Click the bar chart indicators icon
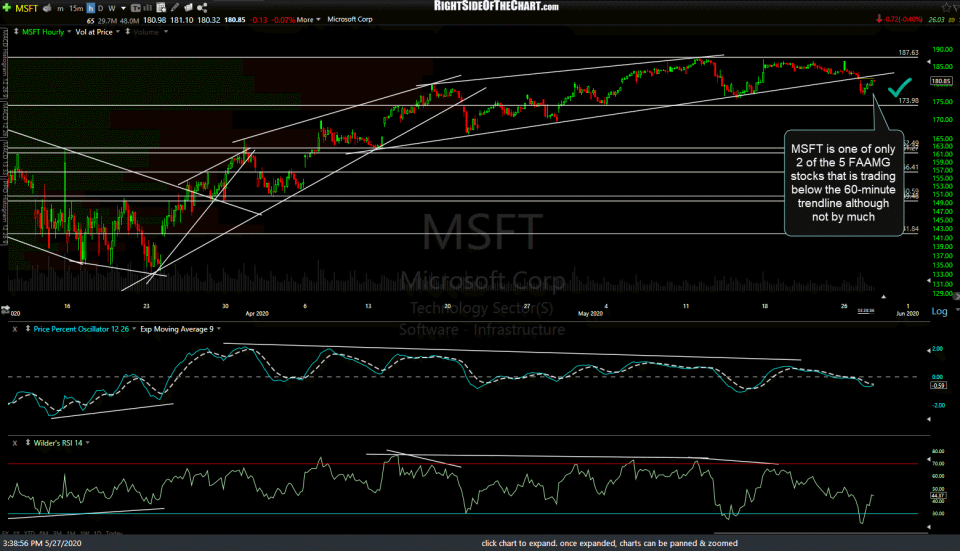Screen dimensions: 960x551 tap(148, 8)
